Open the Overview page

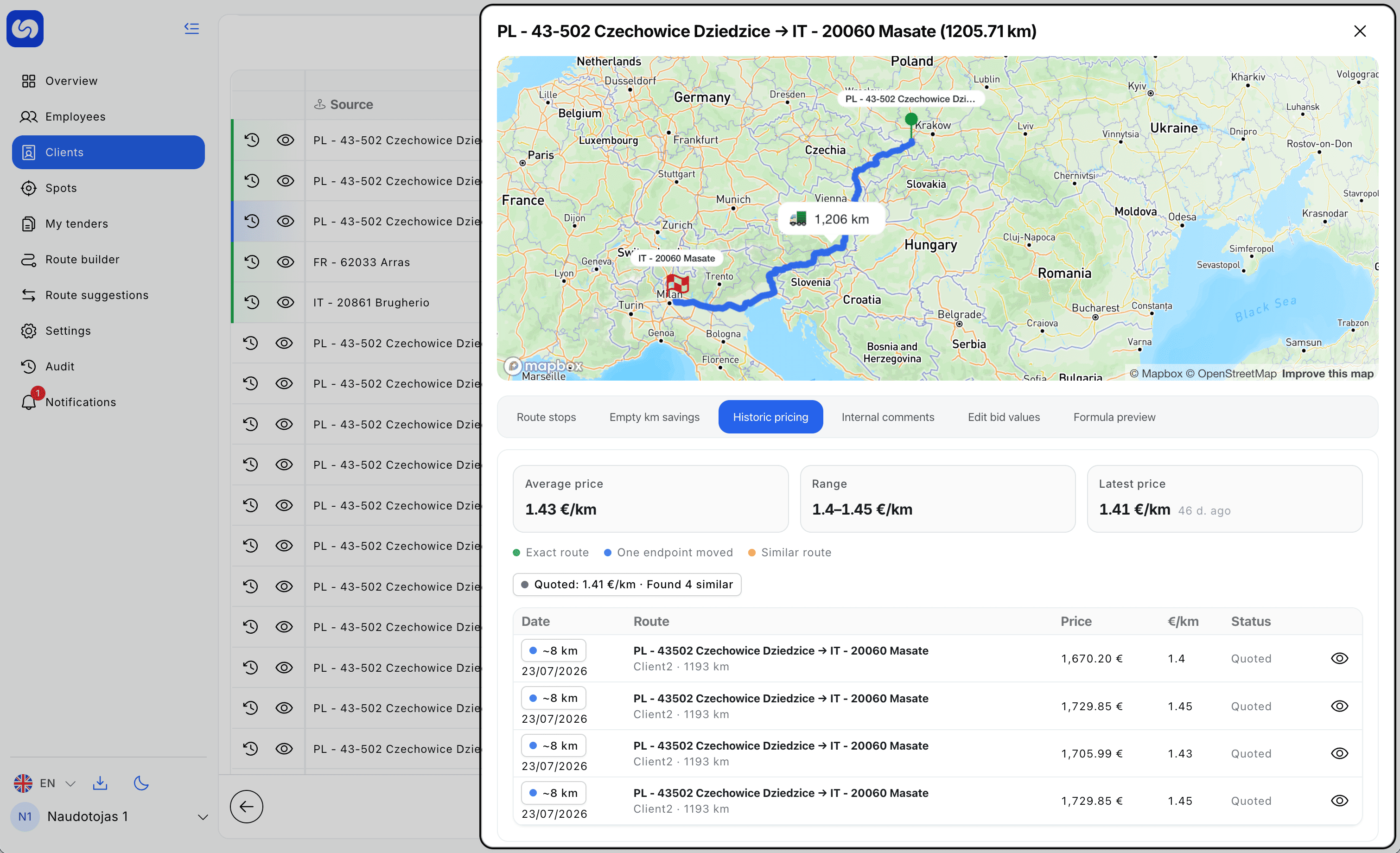tap(108, 81)
